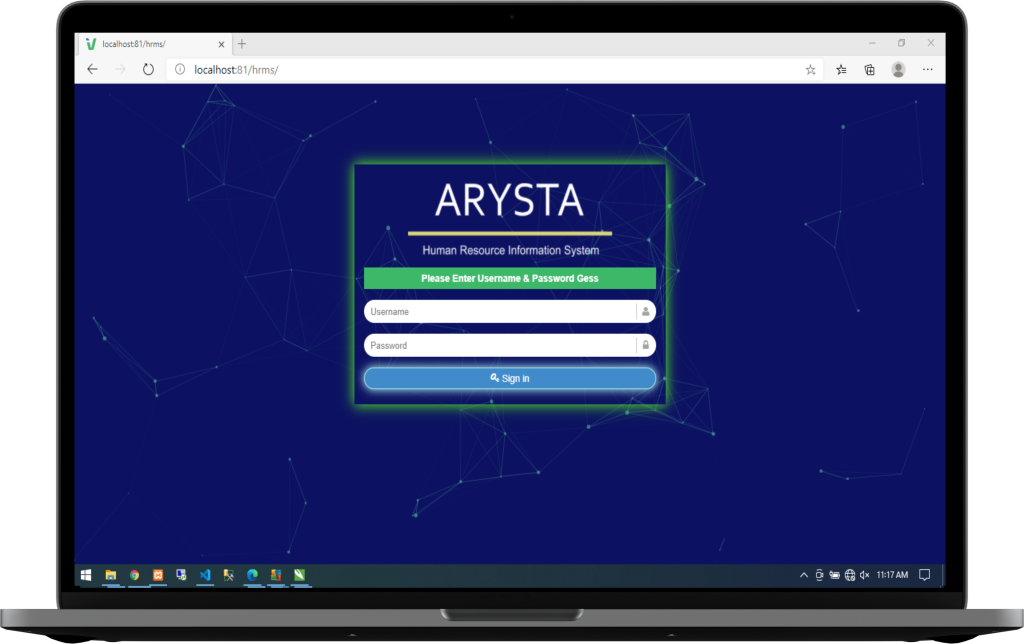Add this page to favorites star icon
This screenshot has width=1024, height=644.
pos(810,69)
